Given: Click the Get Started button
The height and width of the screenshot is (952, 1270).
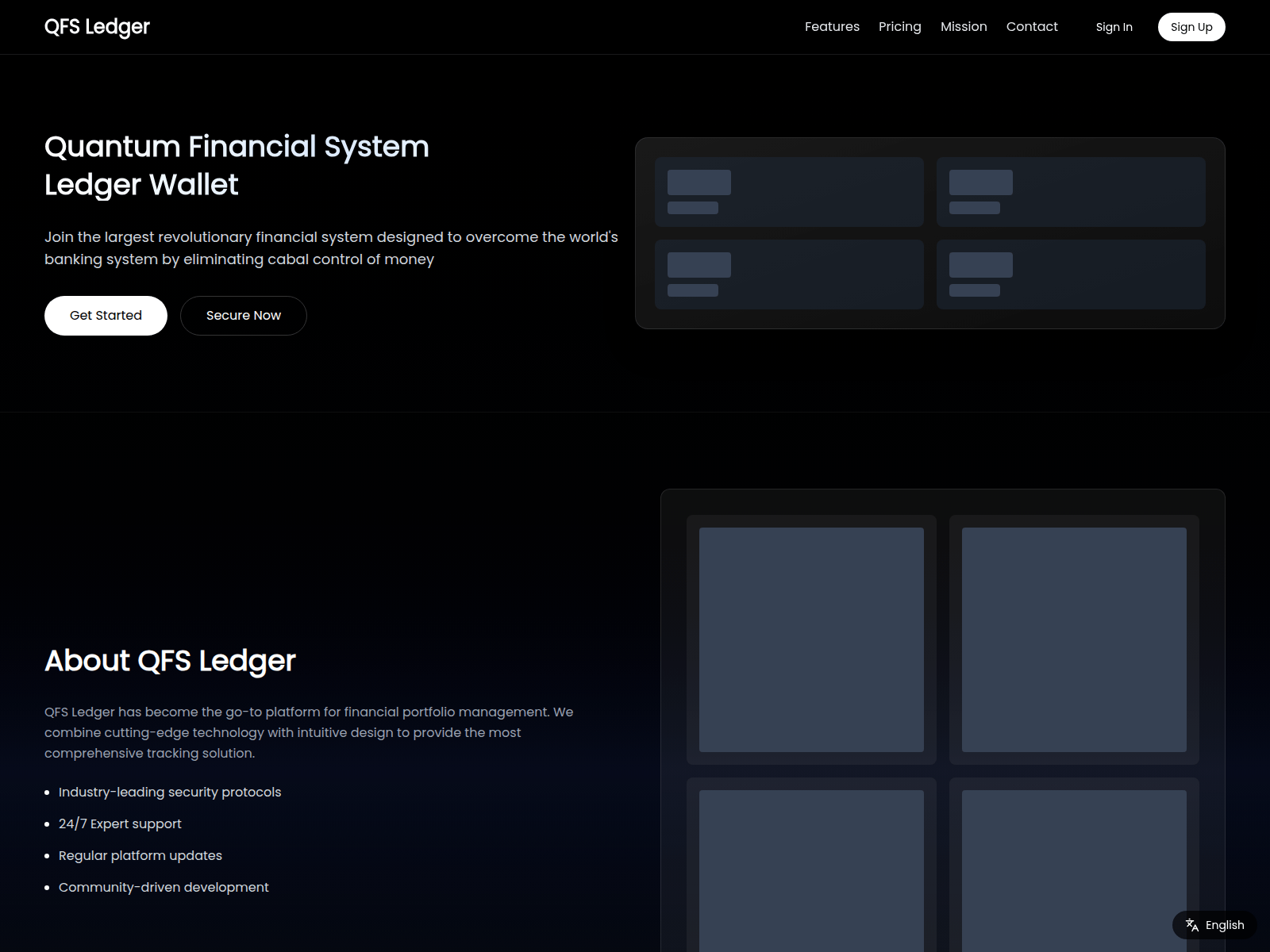Looking at the screenshot, I should [x=106, y=316].
